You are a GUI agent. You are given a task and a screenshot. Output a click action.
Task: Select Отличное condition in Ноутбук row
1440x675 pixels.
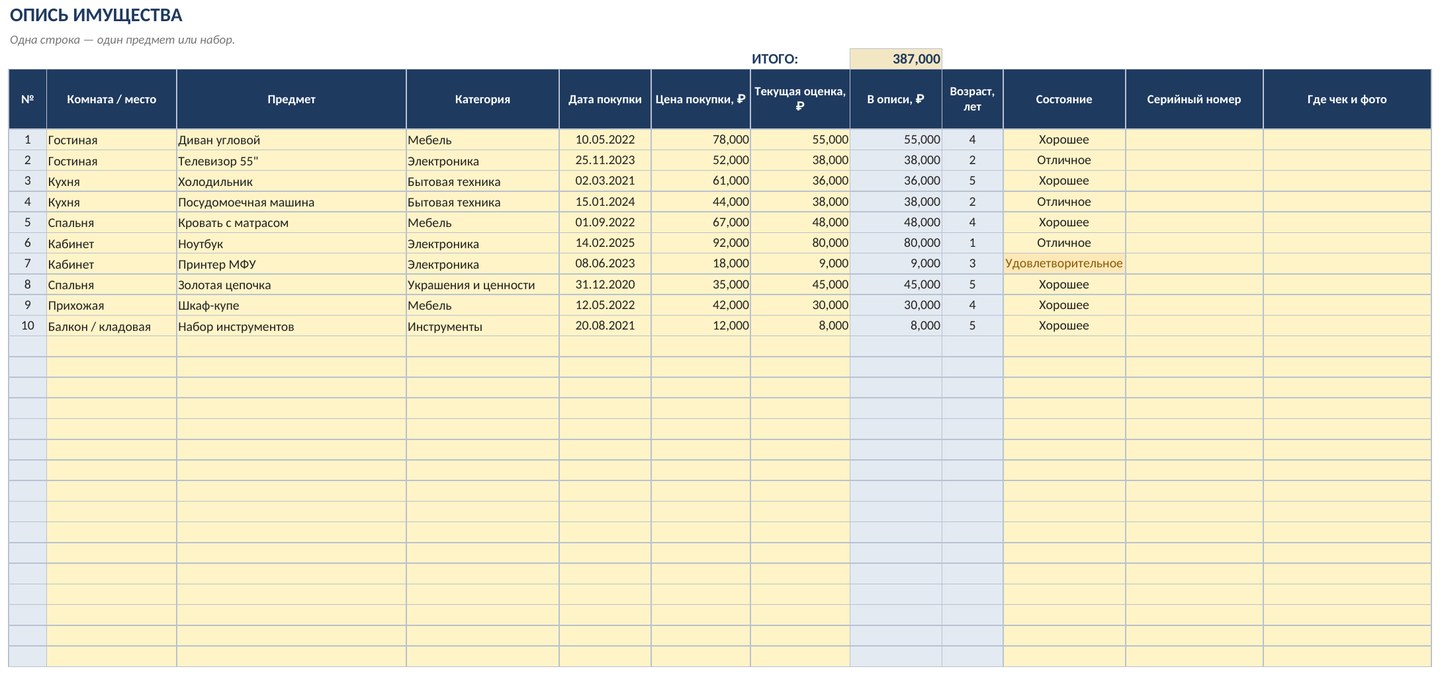(1064, 243)
